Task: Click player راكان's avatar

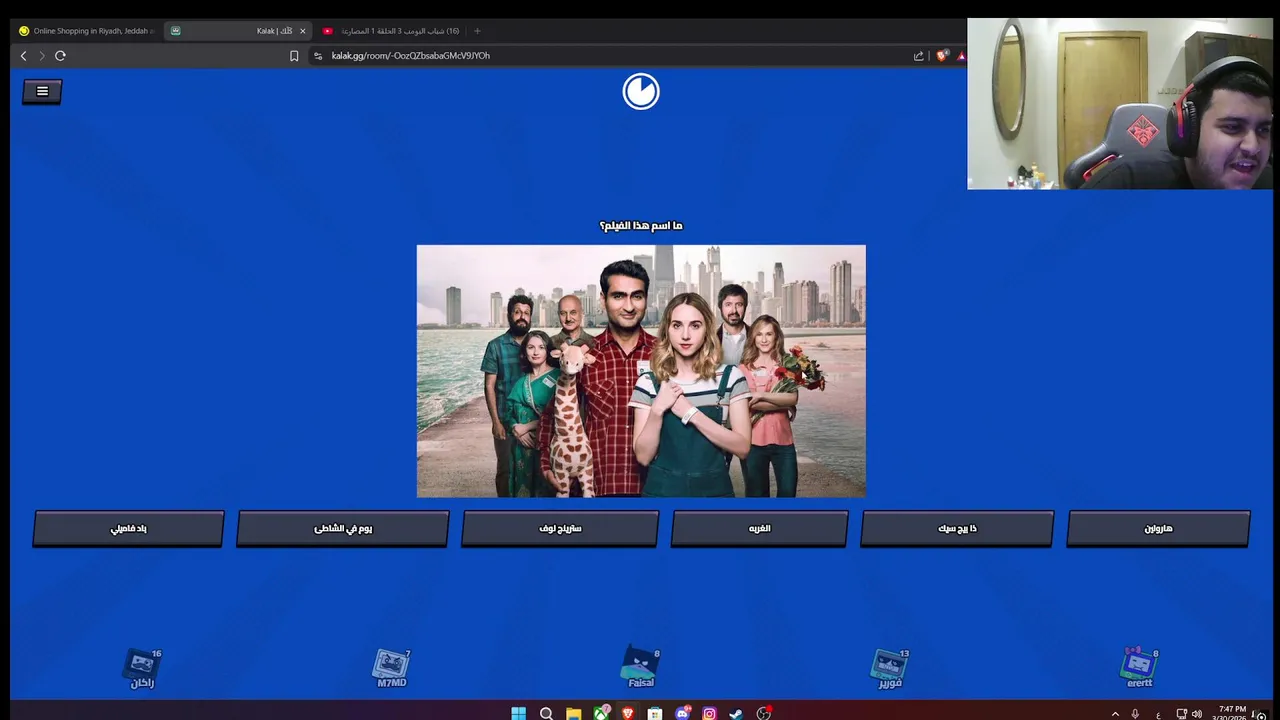Action: (142, 663)
